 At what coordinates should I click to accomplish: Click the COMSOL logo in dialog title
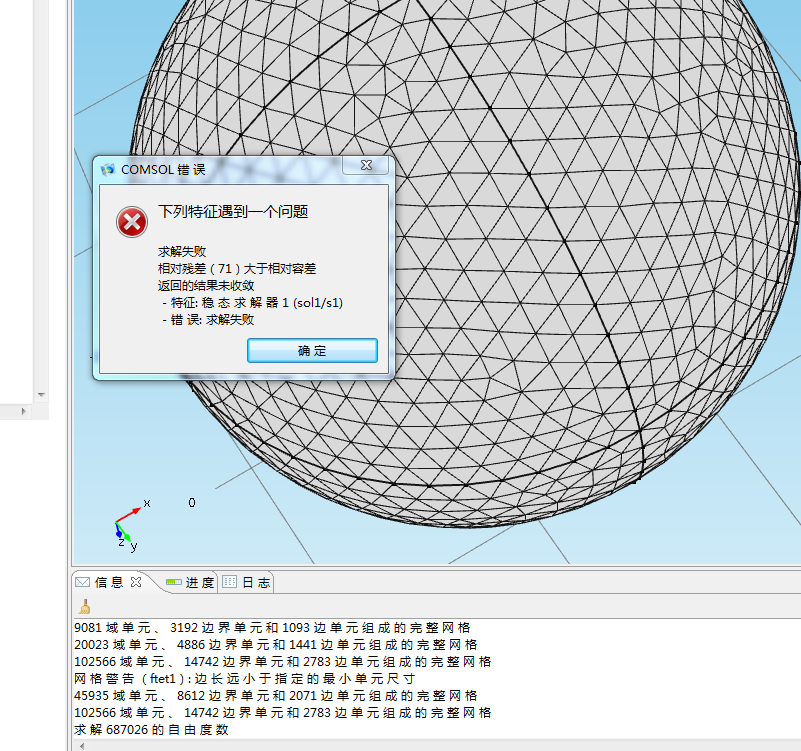point(108,170)
